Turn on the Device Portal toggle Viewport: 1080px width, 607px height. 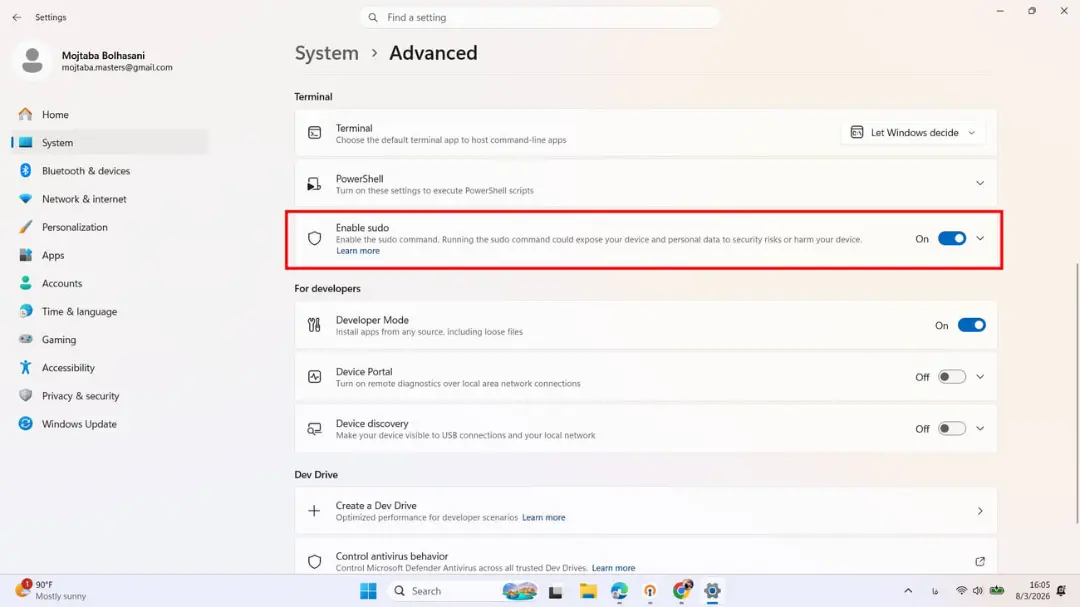pyautogui.click(x=952, y=377)
